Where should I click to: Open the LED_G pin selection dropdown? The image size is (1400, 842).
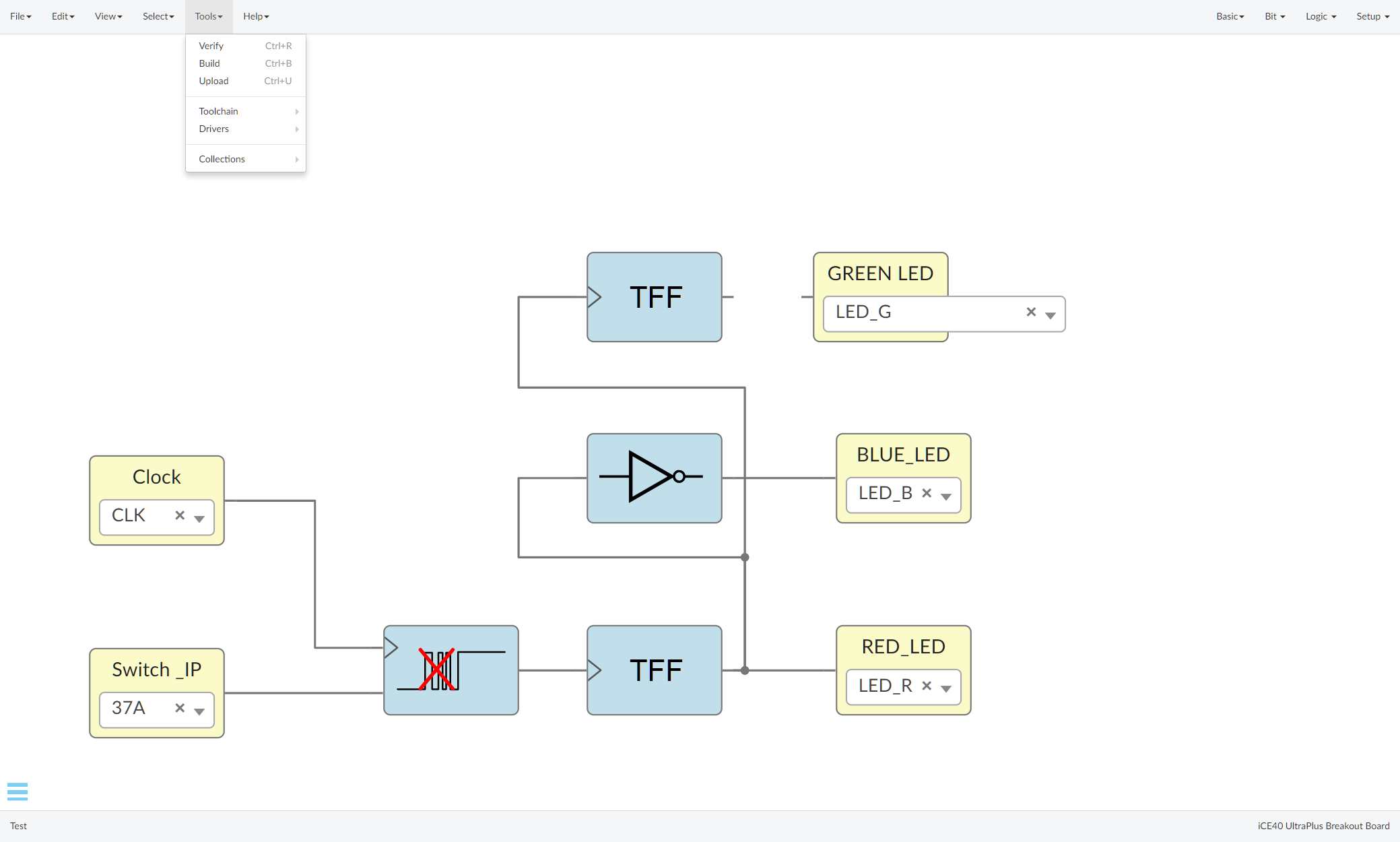(1049, 315)
